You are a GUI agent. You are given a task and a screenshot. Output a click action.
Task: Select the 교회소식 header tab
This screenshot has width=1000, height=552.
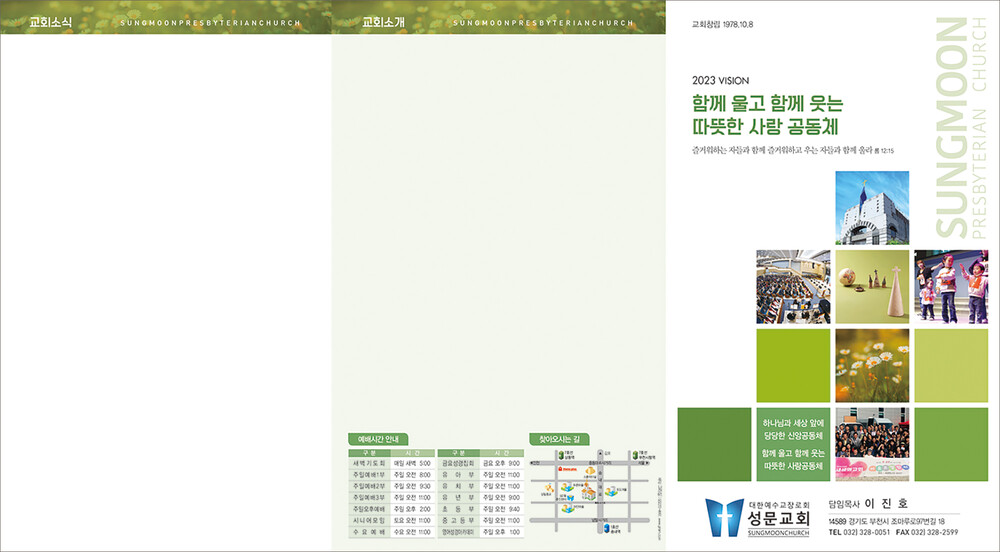point(49,21)
